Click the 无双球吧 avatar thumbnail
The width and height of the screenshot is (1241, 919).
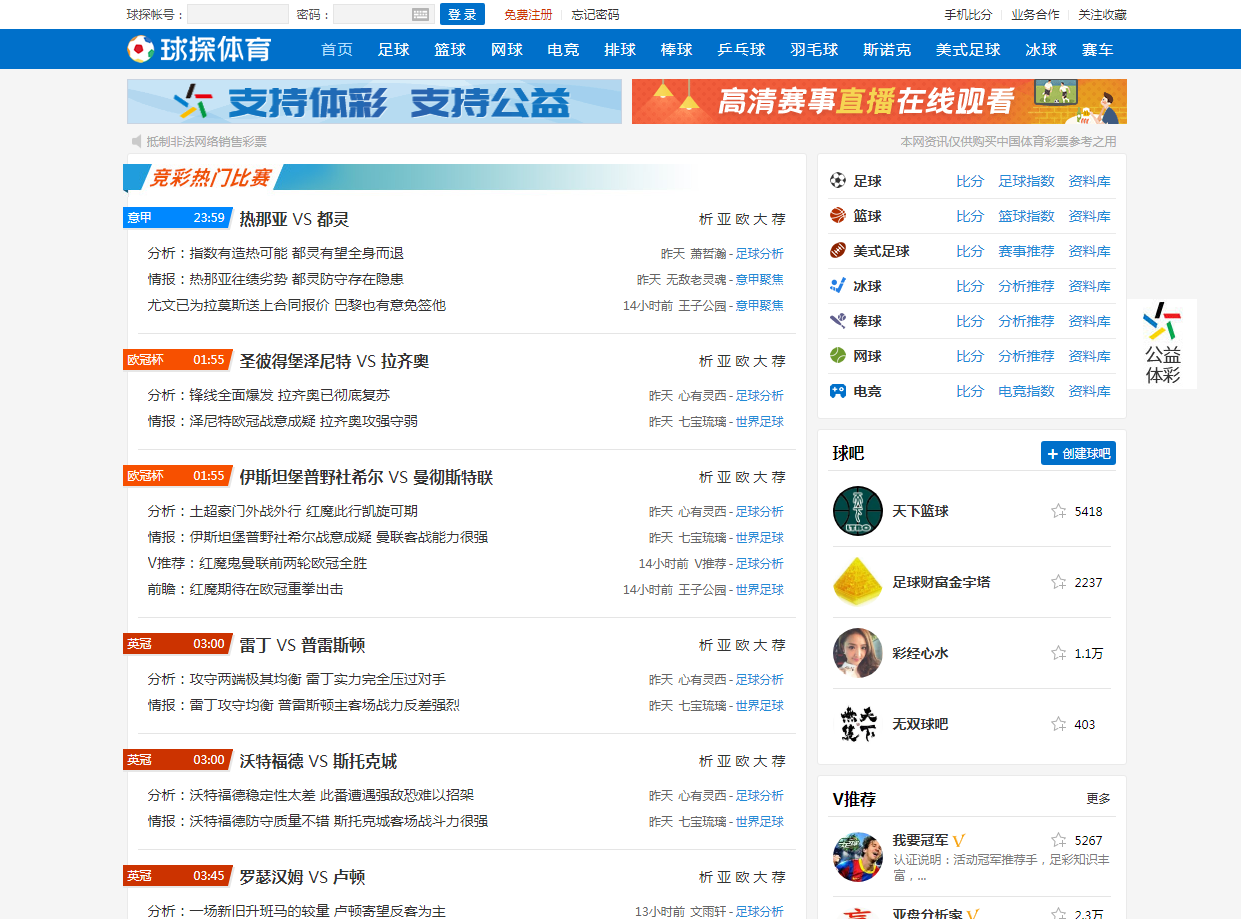tap(858, 724)
